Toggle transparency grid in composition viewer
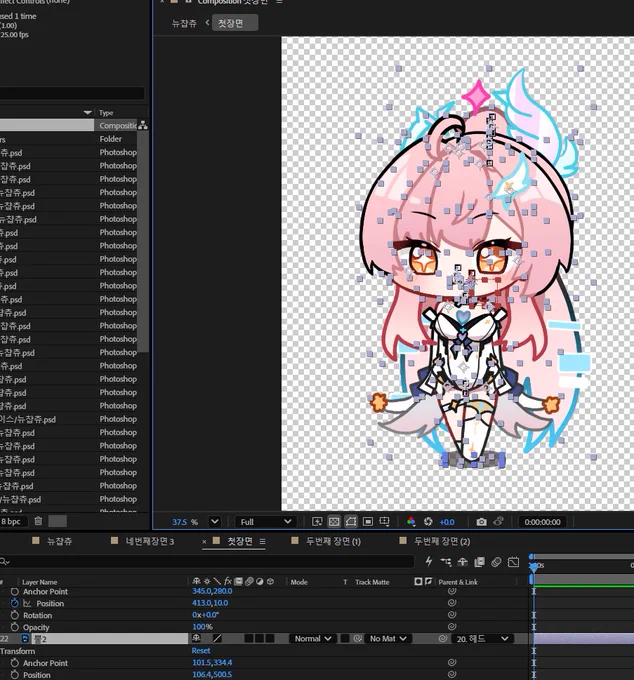The image size is (634, 680). click(x=334, y=522)
